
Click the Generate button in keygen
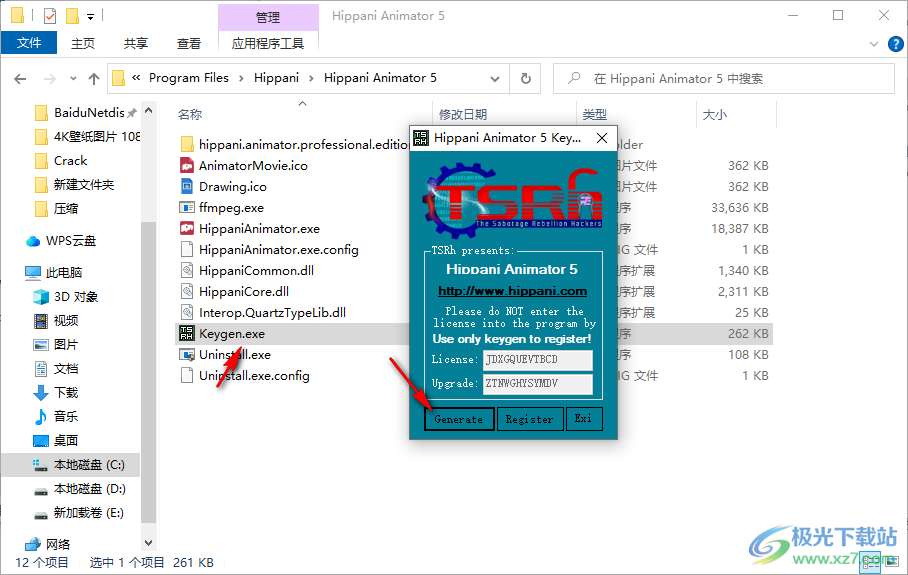[x=459, y=419]
